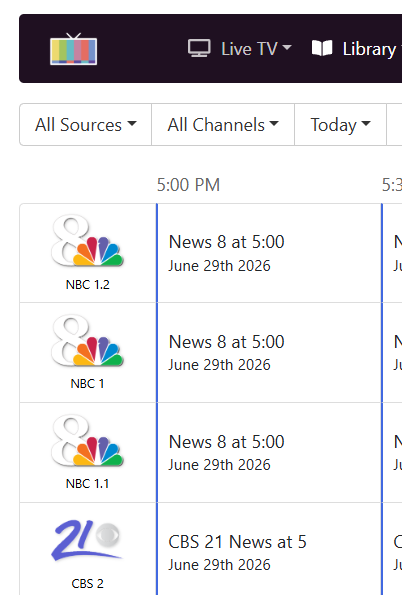Expand the All Channels filter

tap(223, 124)
